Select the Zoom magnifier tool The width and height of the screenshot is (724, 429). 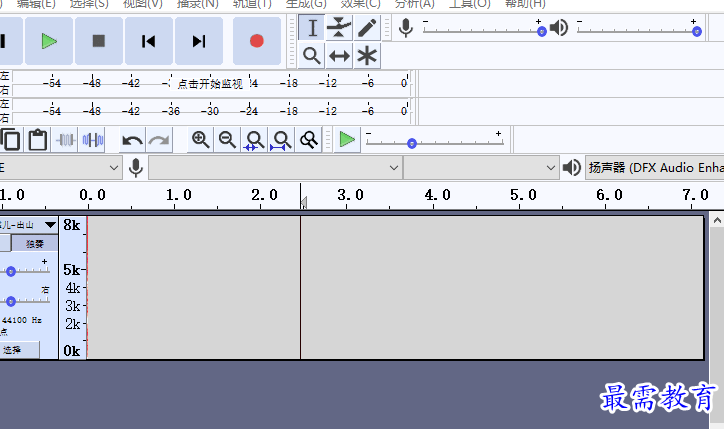pyautogui.click(x=312, y=56)
